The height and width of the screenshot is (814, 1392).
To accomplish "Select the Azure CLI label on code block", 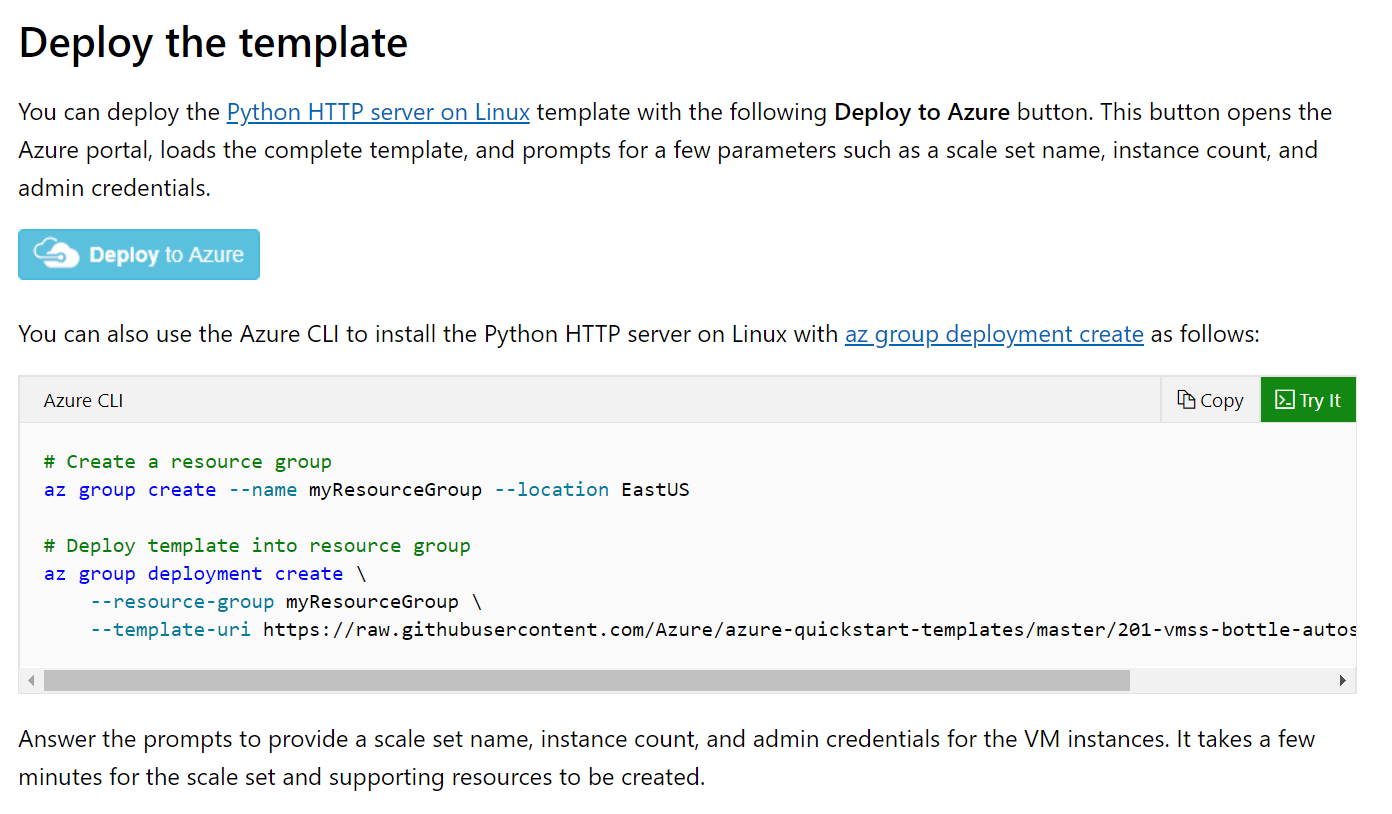I will [83, 400].
